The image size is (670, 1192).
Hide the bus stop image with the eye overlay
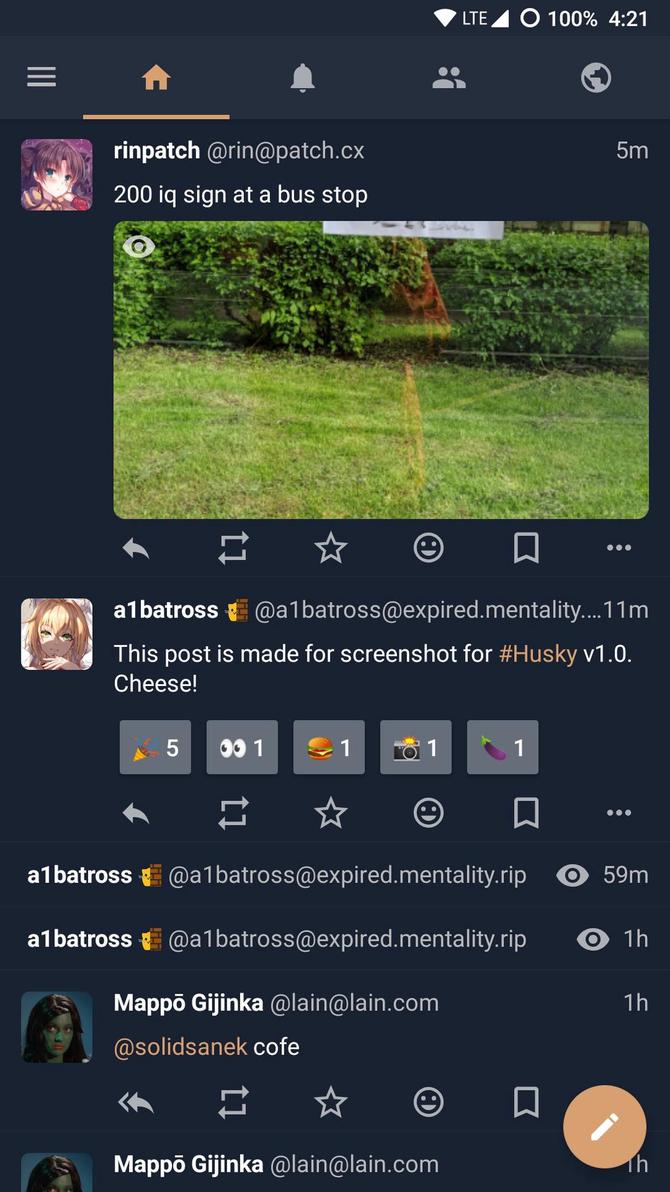point(140,246)
